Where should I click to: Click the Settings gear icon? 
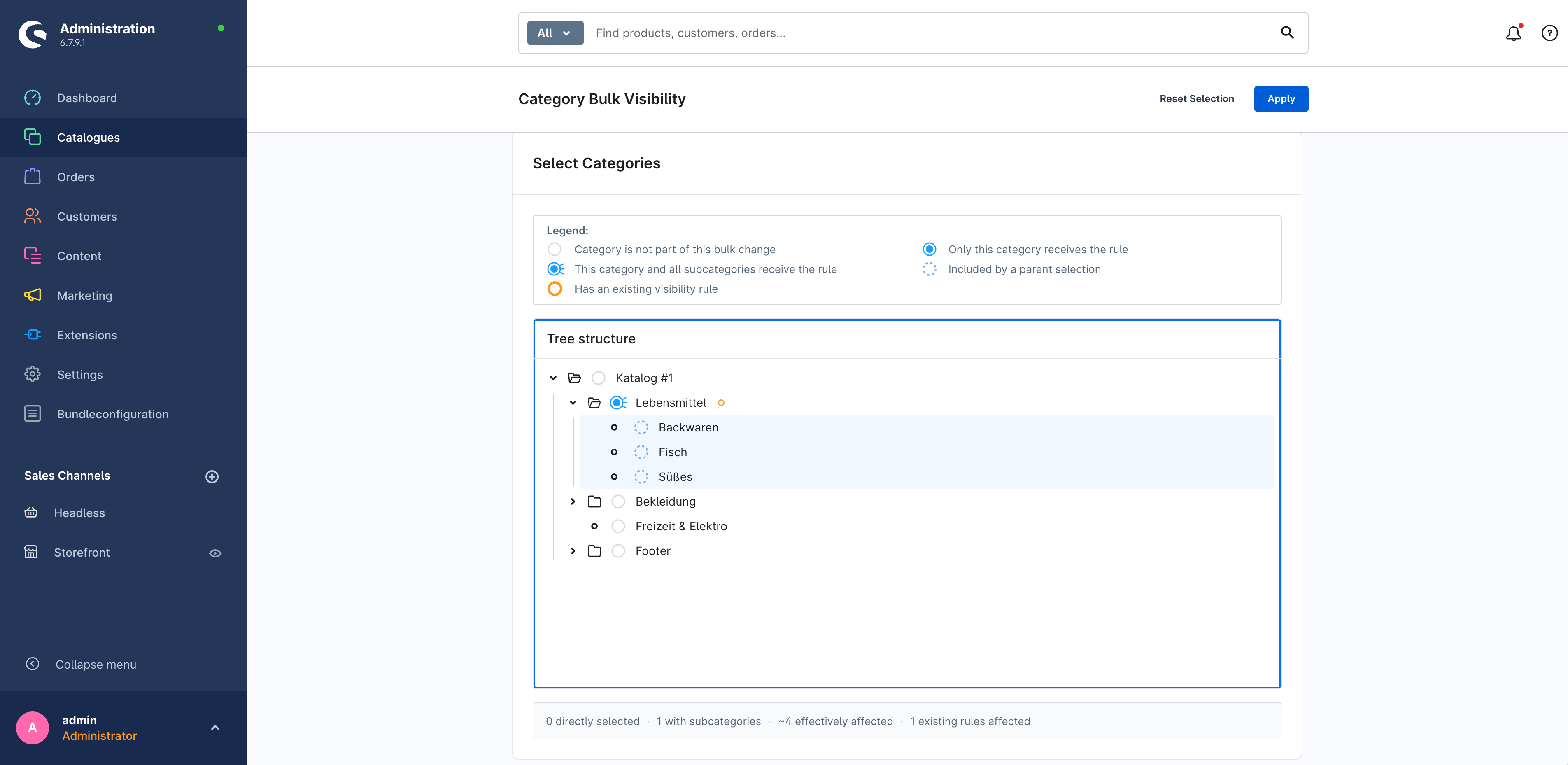click(32, 374)
